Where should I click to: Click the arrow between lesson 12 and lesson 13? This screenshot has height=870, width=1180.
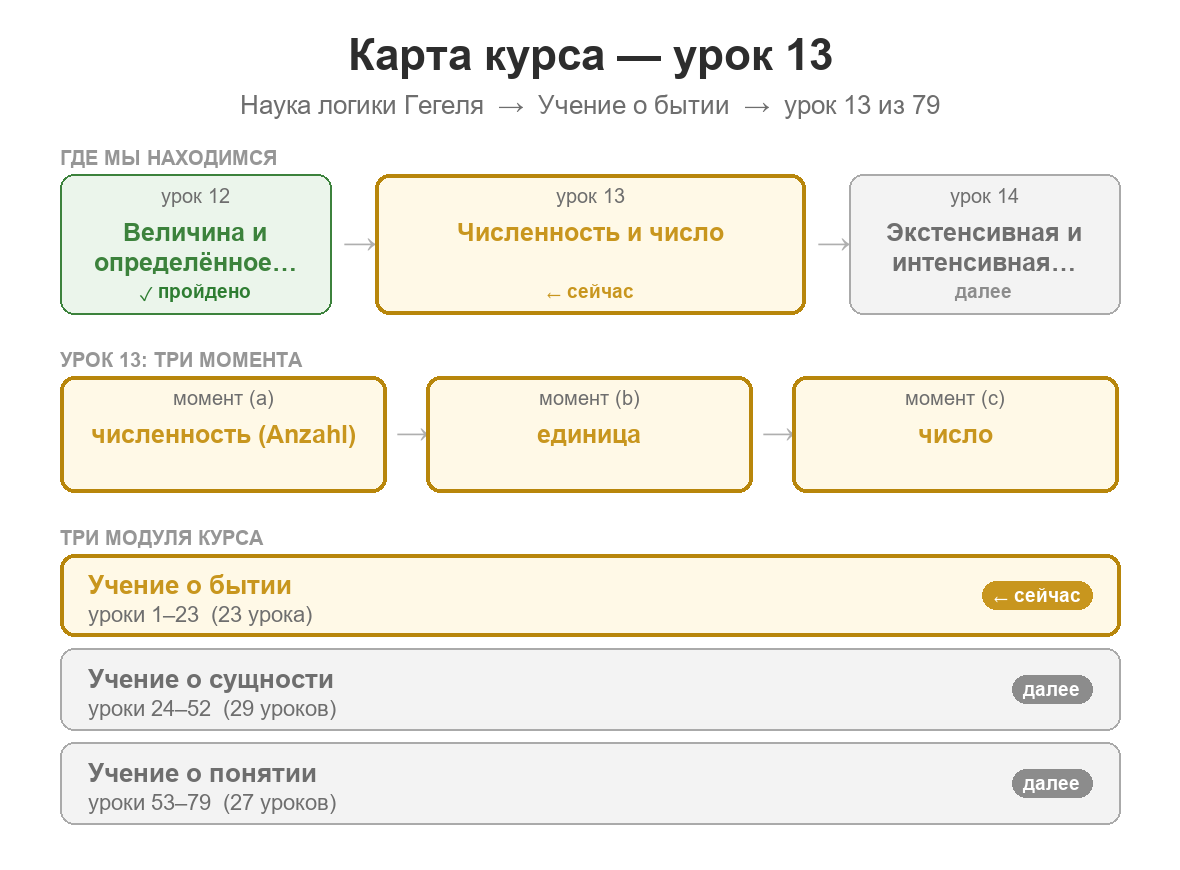(x=360, y=244)
